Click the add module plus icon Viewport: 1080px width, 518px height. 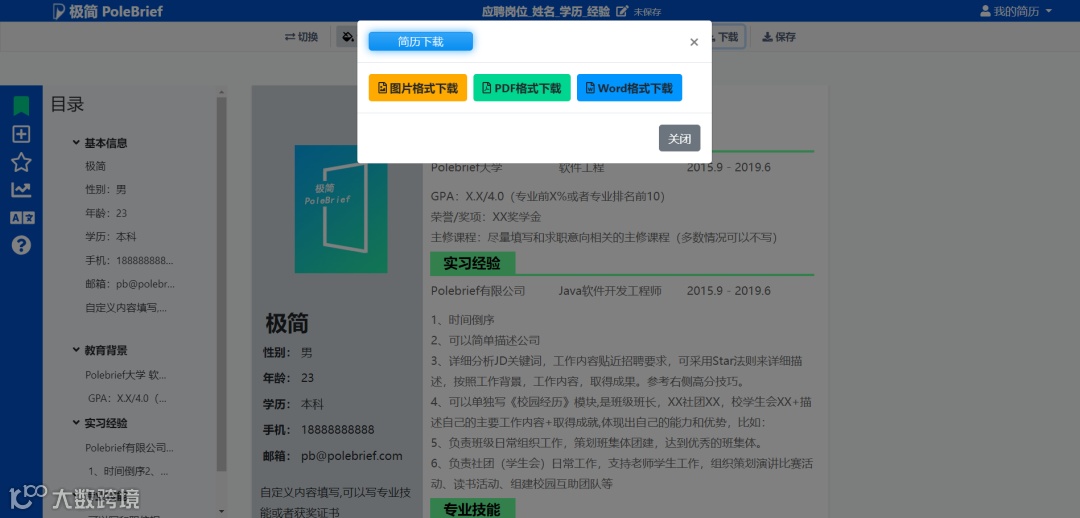21,134
